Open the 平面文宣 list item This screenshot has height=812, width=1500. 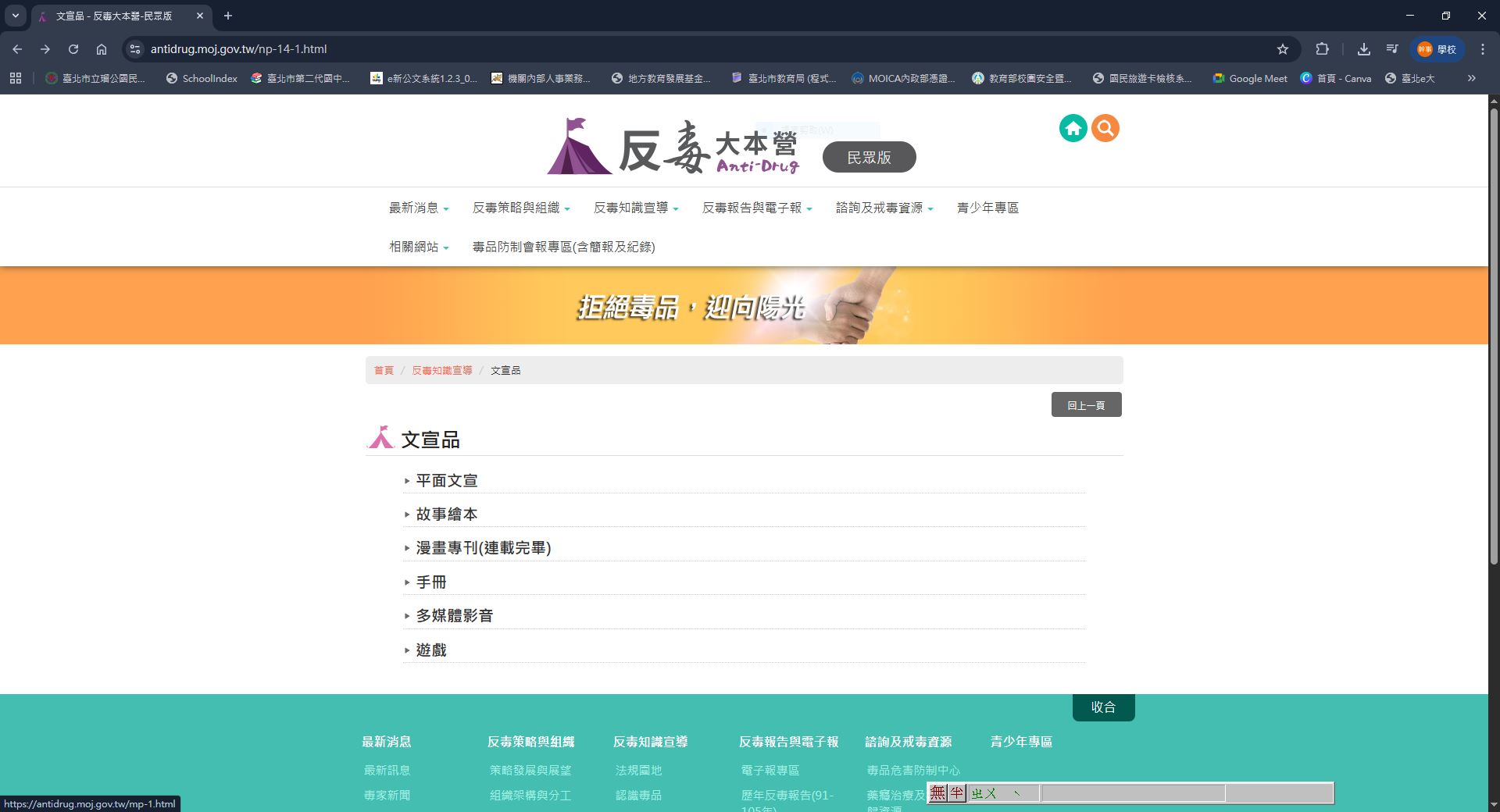click(x=446, y=481)
